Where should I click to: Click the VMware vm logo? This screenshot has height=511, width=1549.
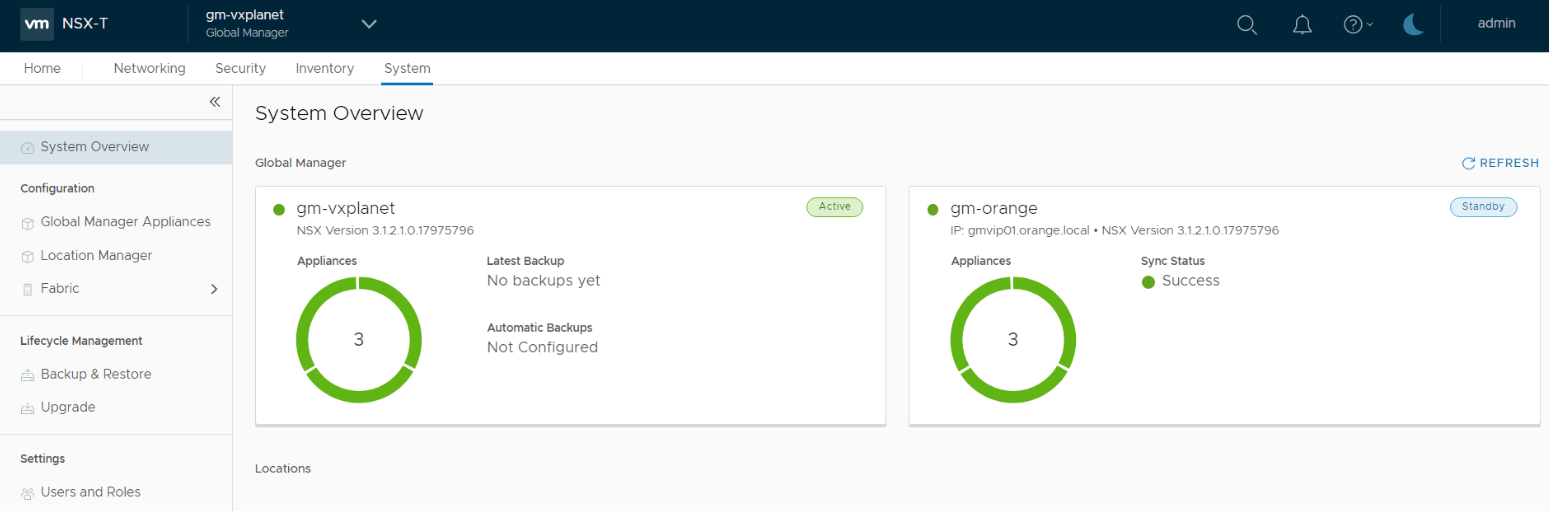click(37, 24)
